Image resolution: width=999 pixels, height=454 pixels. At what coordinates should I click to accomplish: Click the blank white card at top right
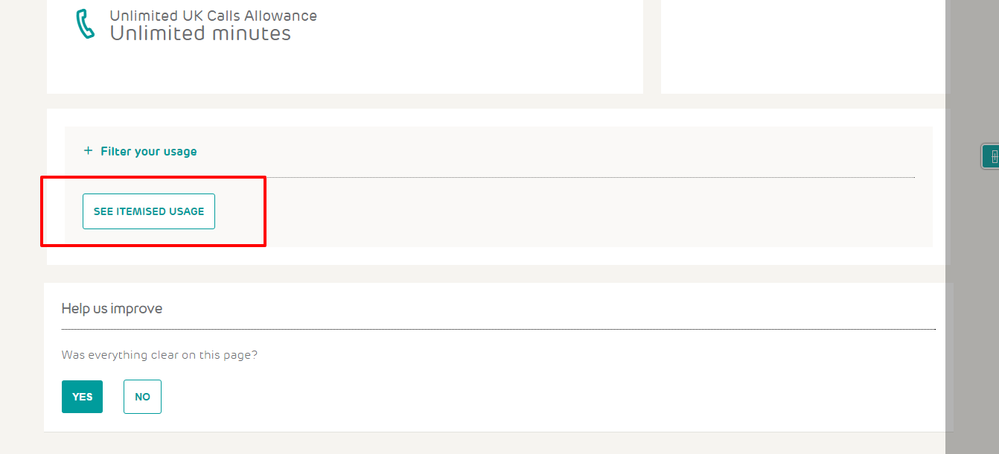coord(800,45)
